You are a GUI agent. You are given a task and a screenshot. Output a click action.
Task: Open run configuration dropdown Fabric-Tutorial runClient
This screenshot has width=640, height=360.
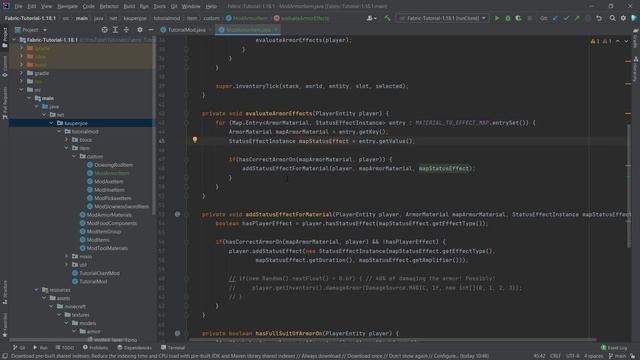click(442, 18)
